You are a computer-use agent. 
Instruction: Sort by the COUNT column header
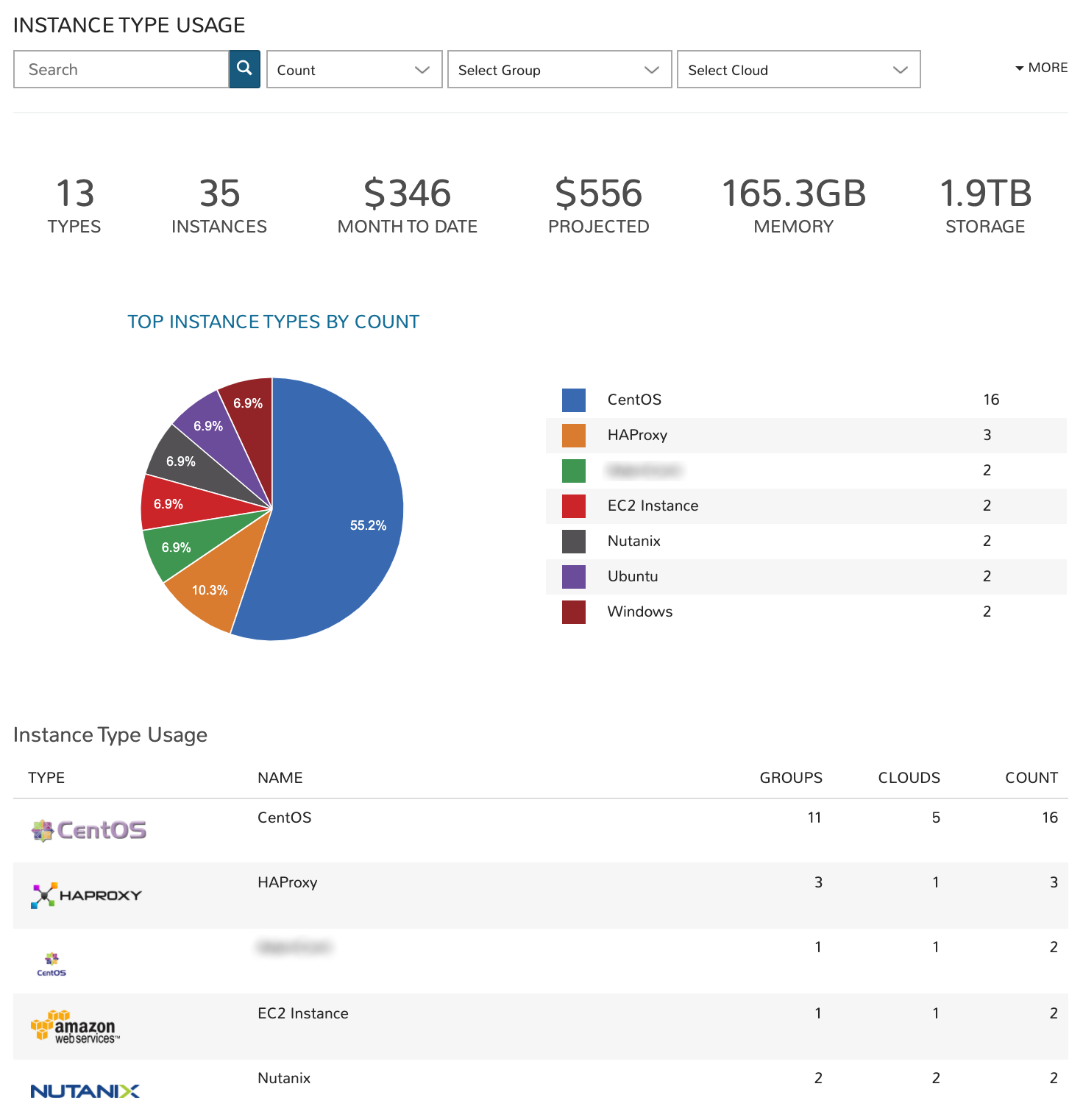click(1031, 778)
